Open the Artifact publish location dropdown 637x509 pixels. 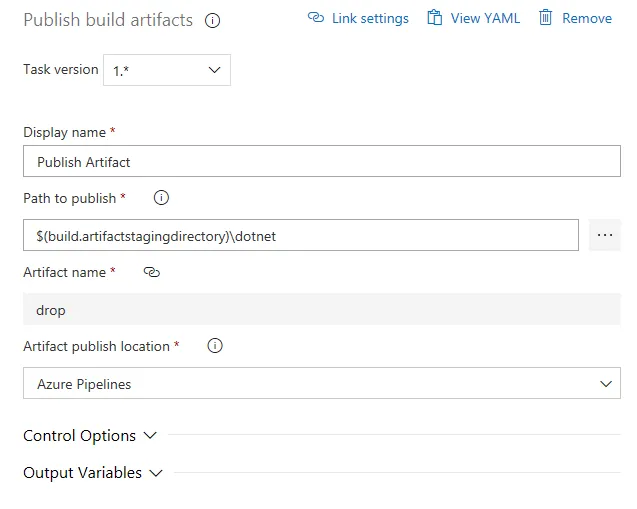coord(321,383)
